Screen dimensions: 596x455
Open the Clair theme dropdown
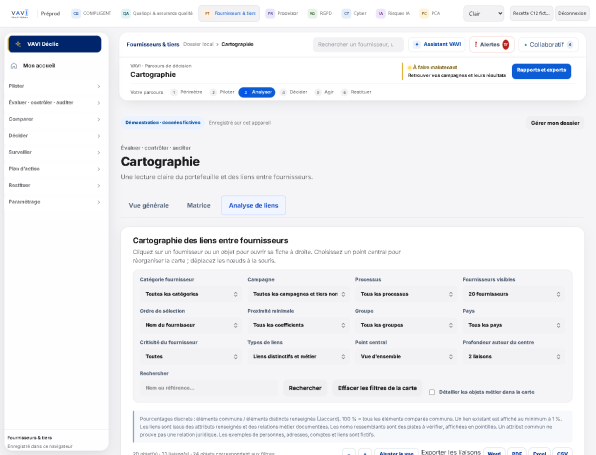click(x=483, y=14)
